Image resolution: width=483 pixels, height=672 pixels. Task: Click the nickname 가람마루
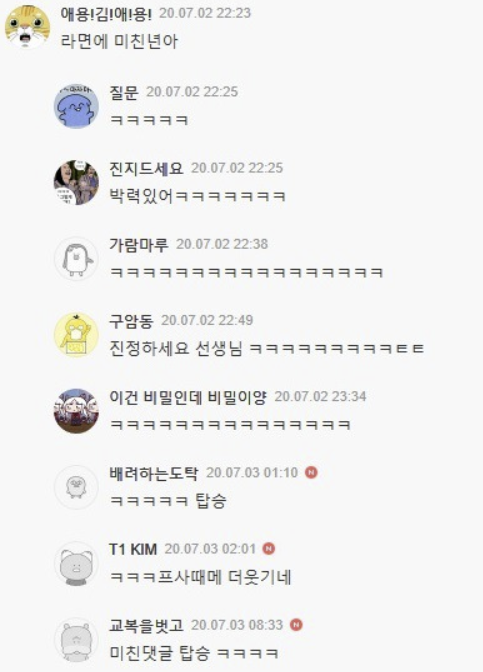click(x=139, y=245)
